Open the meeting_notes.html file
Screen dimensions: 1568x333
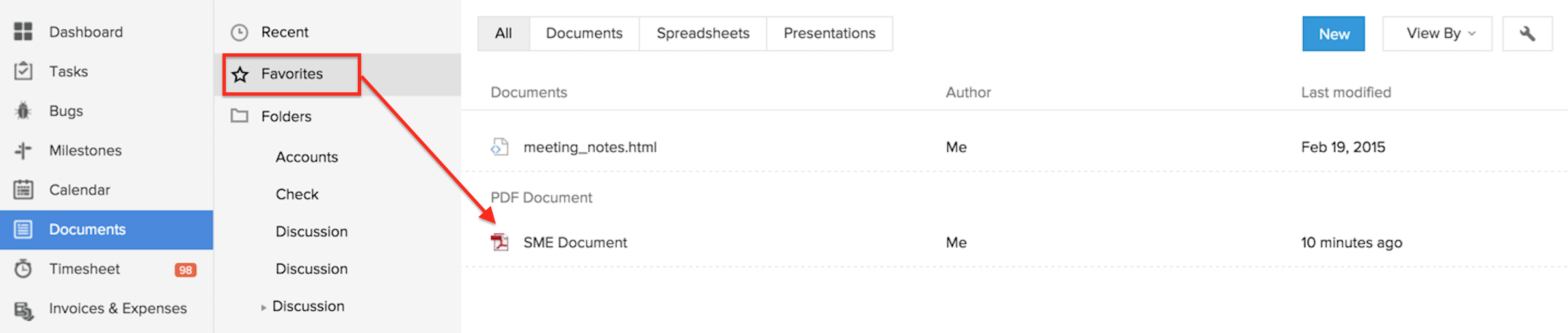pos(589,148)
